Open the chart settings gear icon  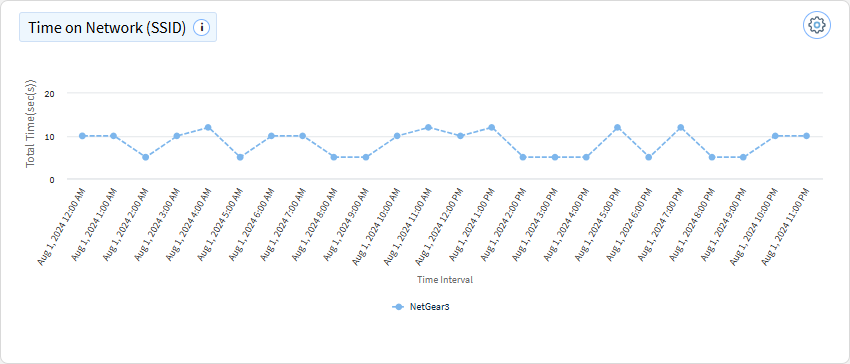click(x=816, y=25)
